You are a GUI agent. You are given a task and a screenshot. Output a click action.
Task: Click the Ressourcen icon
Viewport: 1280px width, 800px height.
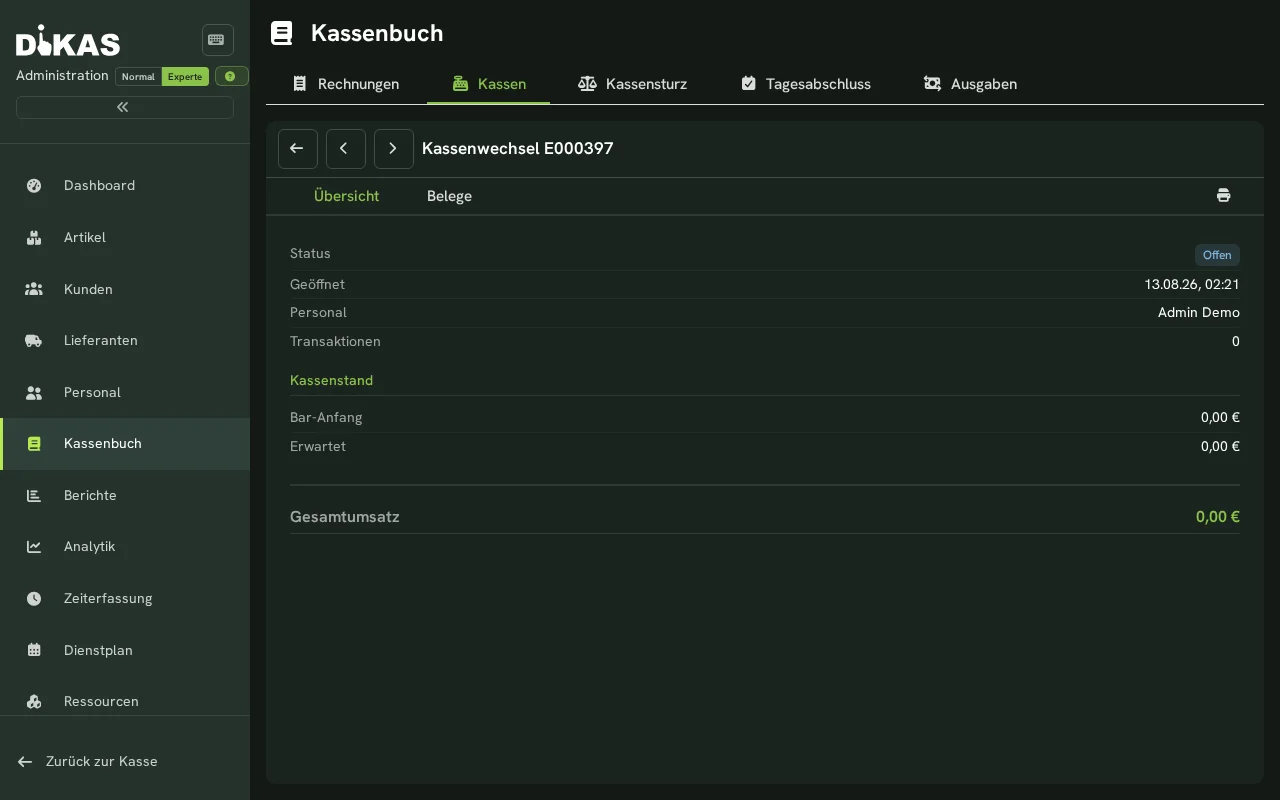point(34,701)
